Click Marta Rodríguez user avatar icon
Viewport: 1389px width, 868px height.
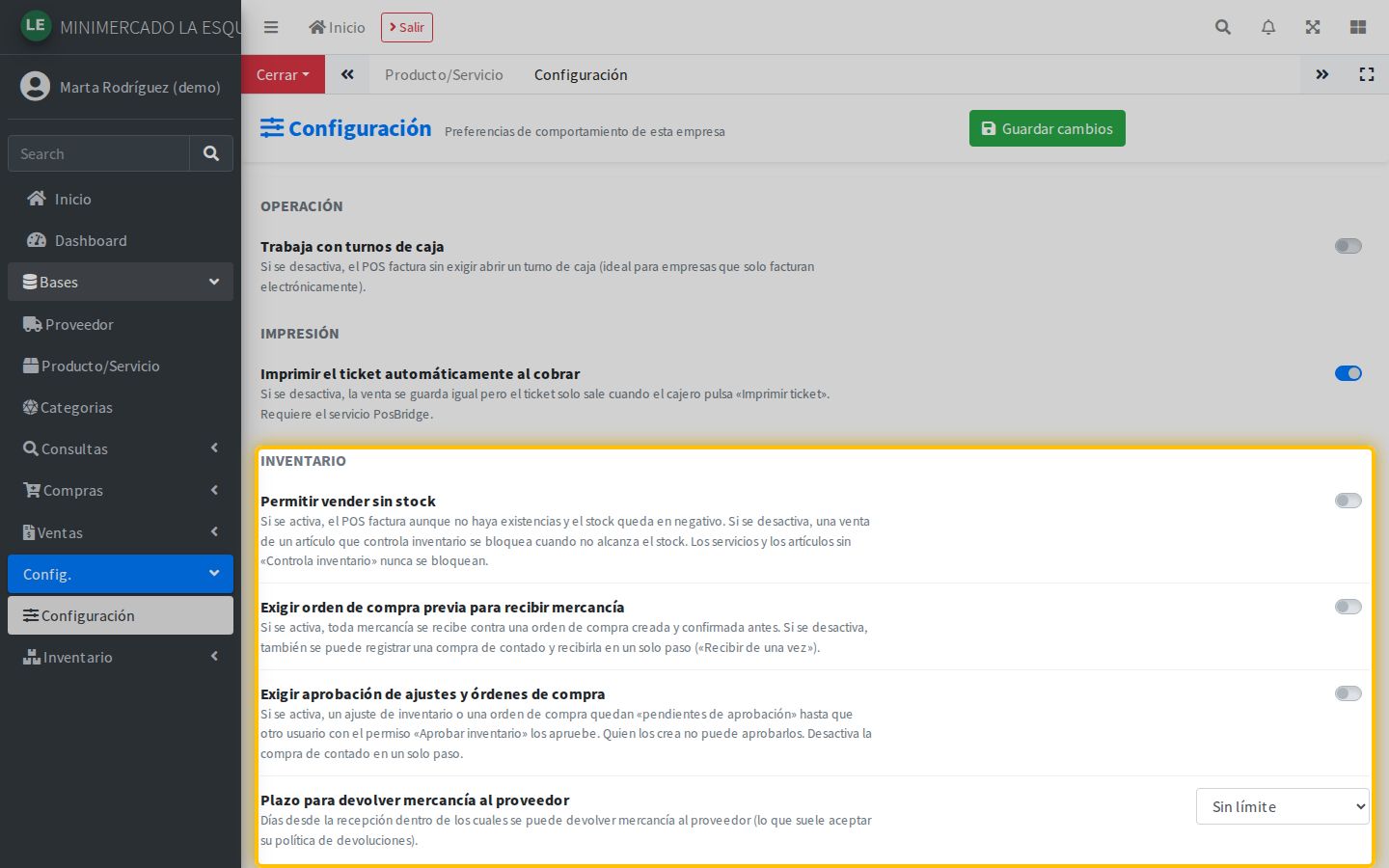tap(36, 87)
